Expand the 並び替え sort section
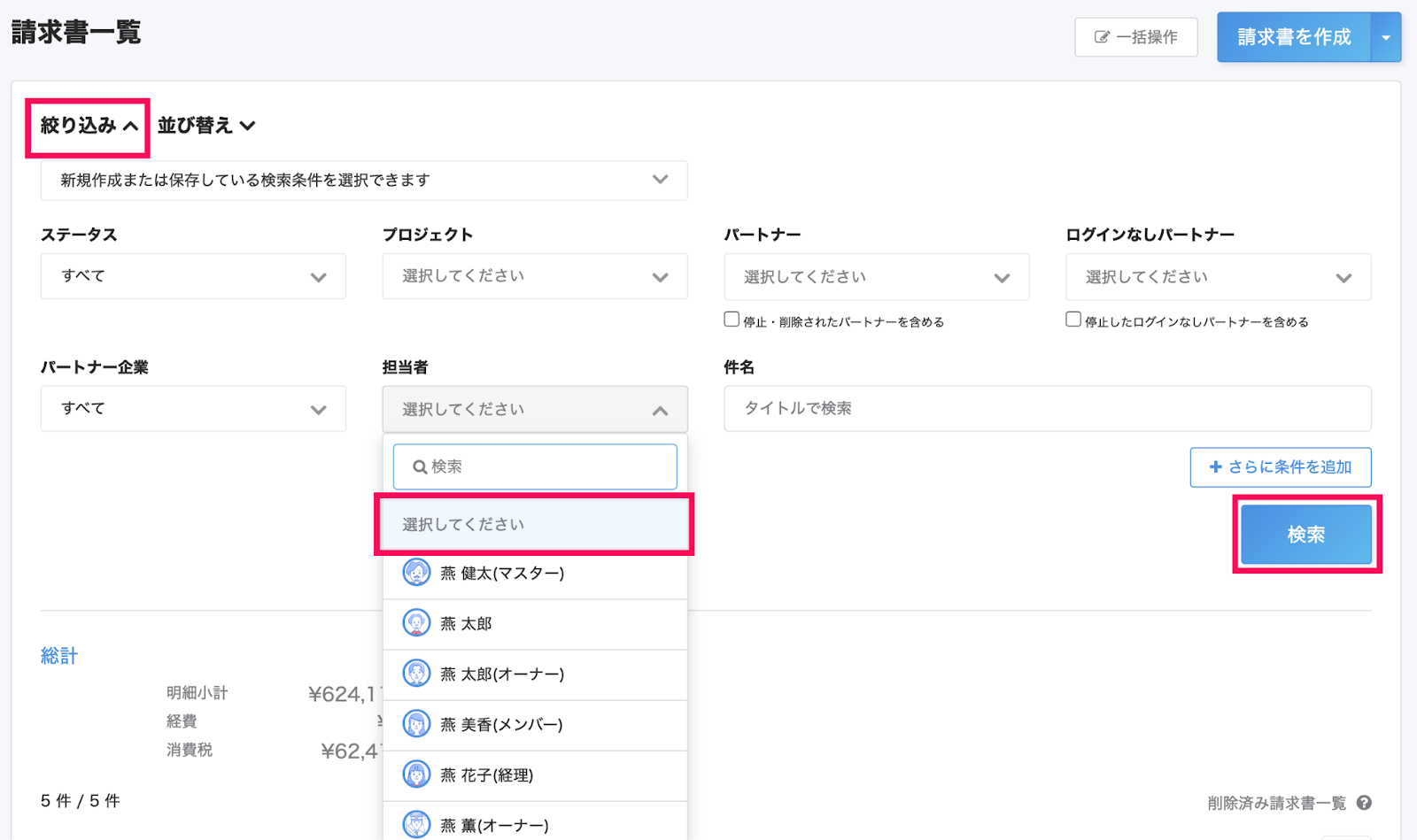The image size is (1417, 840). 206,126
